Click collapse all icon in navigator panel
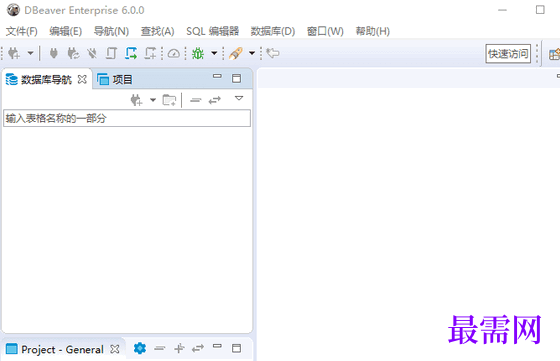 tap(196, 100)
